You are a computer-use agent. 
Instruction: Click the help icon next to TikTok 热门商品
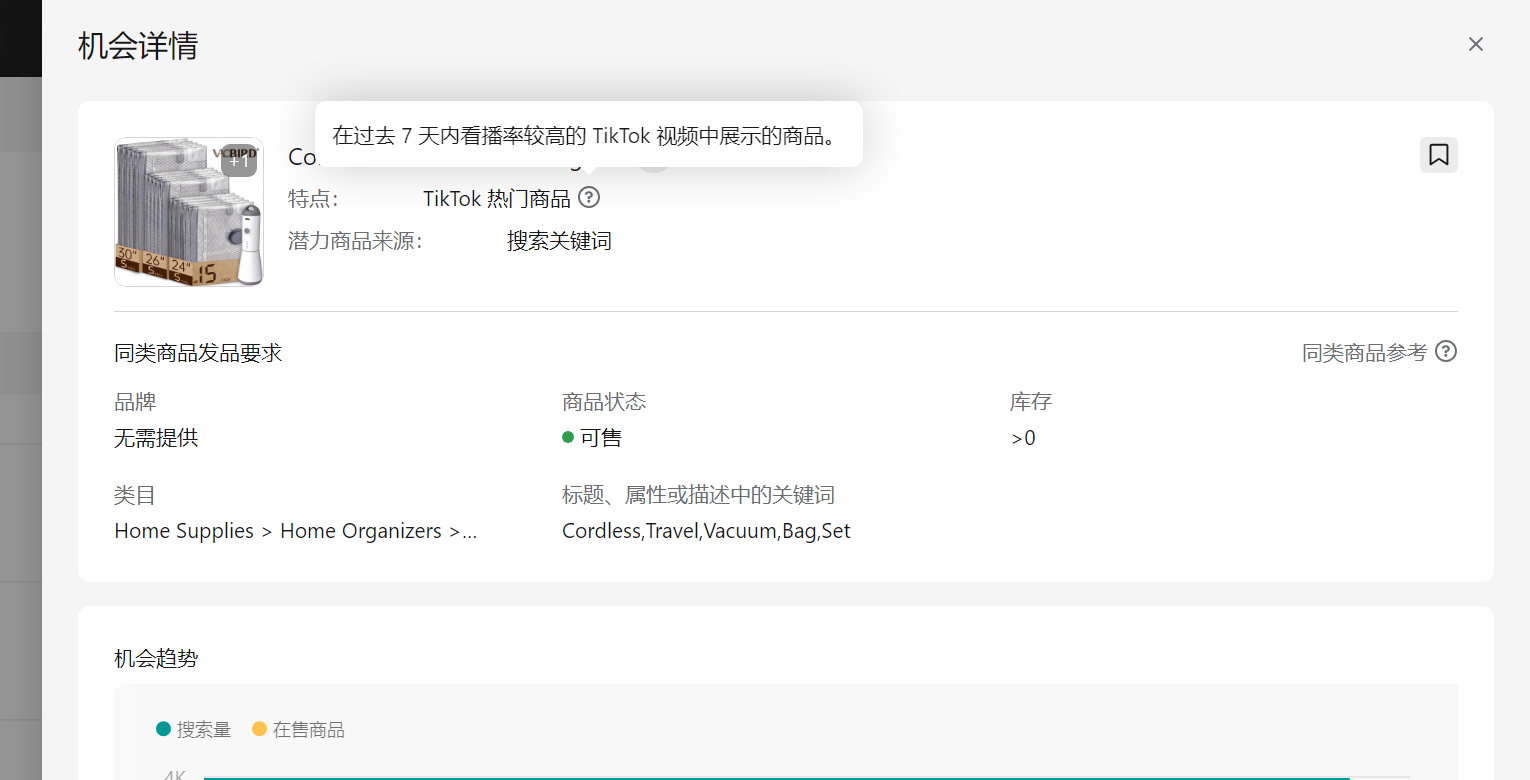tap(589, 198)
